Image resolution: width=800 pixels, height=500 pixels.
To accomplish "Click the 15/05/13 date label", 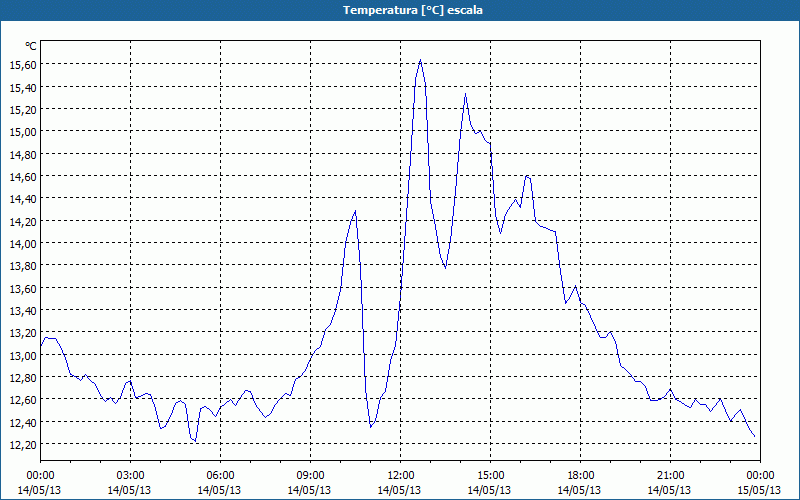I will (x=759, y=490).
